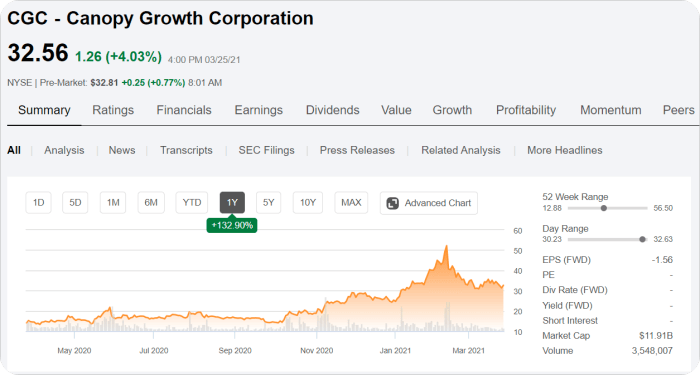
Task: Open the Advanced Chart expand icon
Action: pos(392,203)
